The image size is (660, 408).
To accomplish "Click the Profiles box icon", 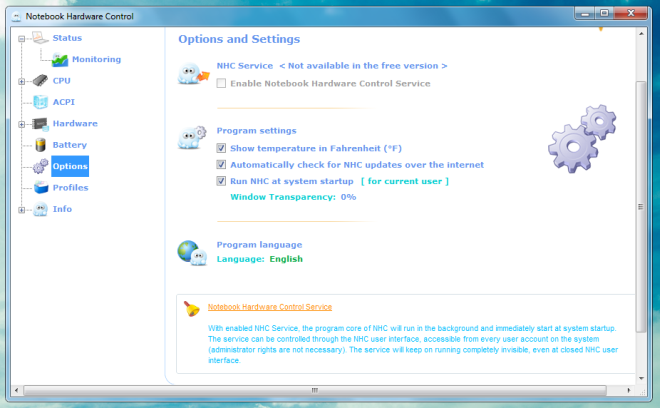I will tap(41, 187).
